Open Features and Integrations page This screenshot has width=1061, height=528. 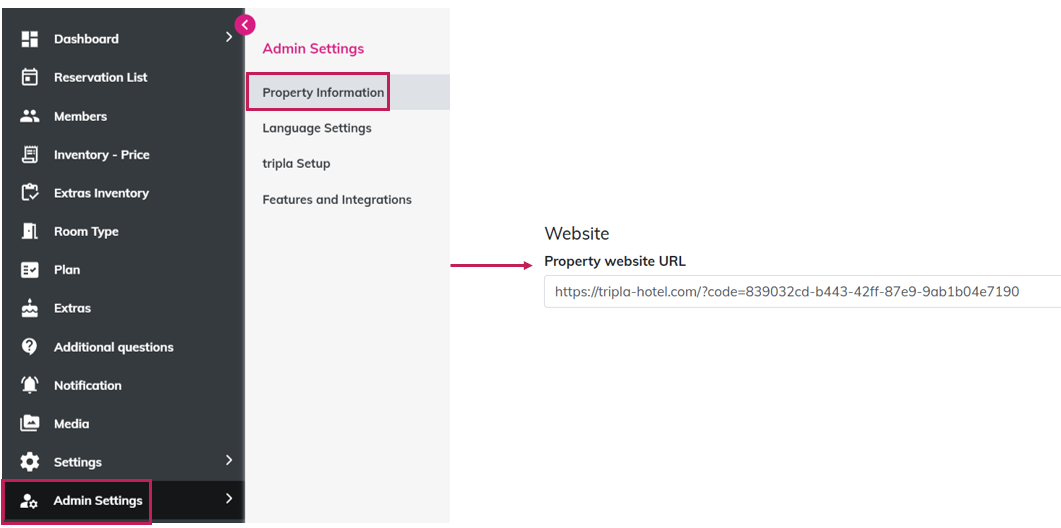point(337,200)
